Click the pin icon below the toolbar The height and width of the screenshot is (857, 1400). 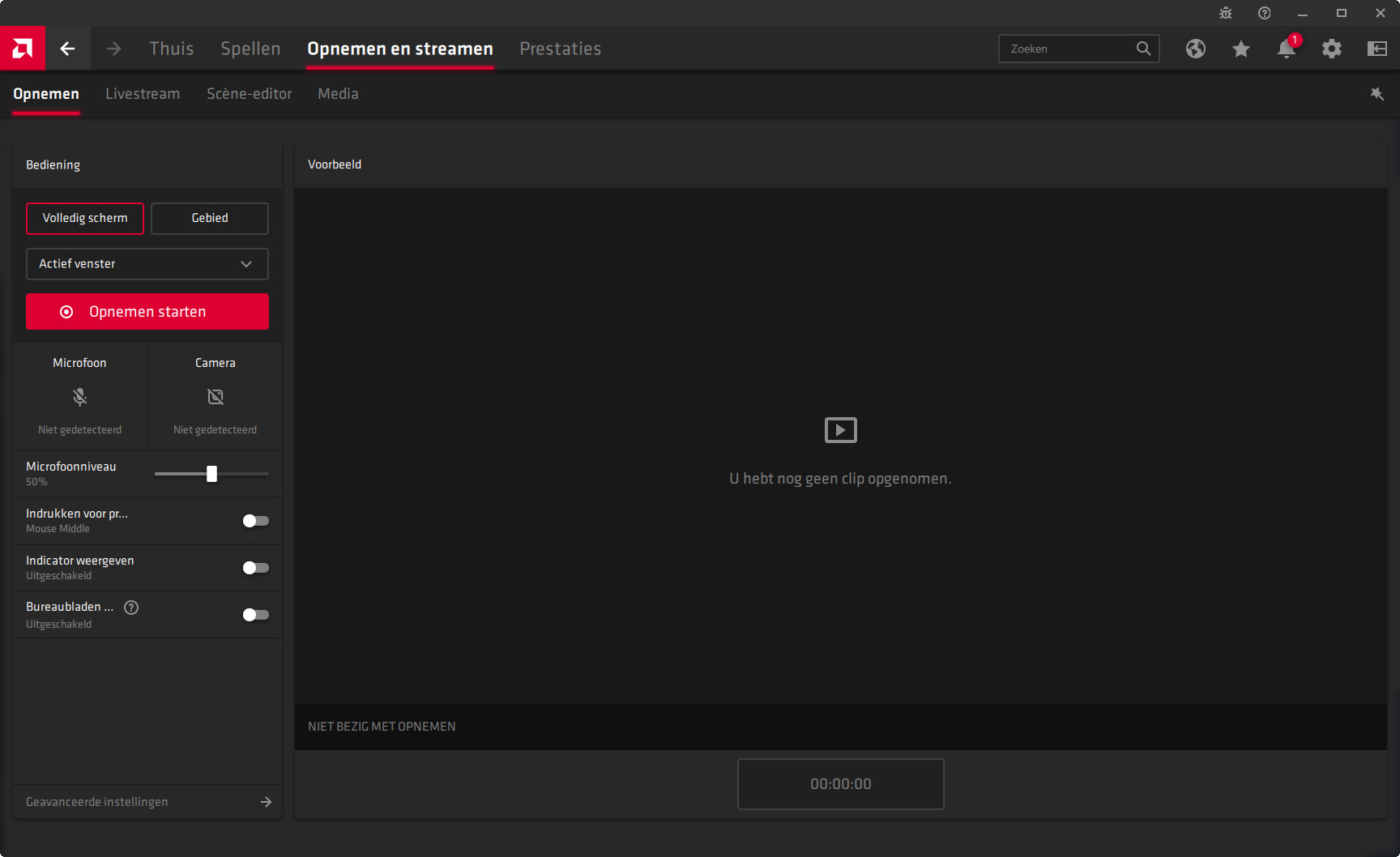(x=1377, y=94)
